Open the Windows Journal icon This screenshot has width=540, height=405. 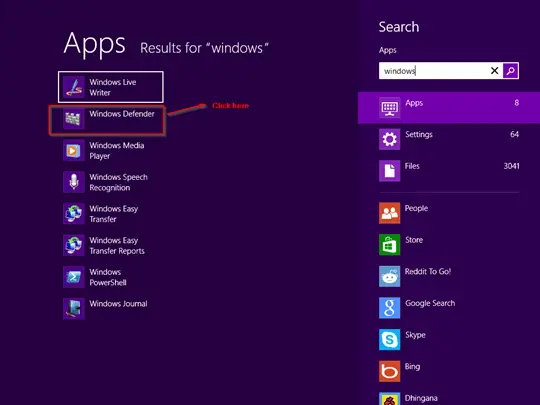point(74,309)
